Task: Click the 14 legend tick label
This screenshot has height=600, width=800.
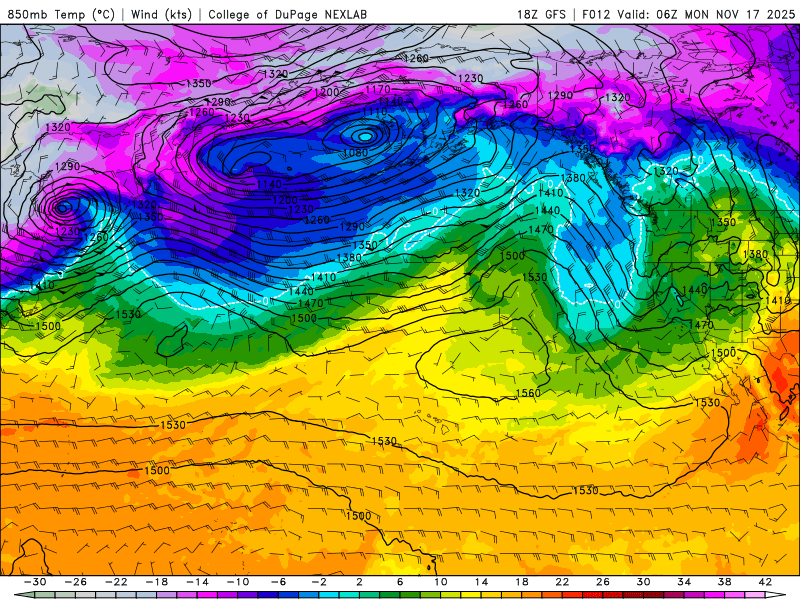Action: coord(481,582)
